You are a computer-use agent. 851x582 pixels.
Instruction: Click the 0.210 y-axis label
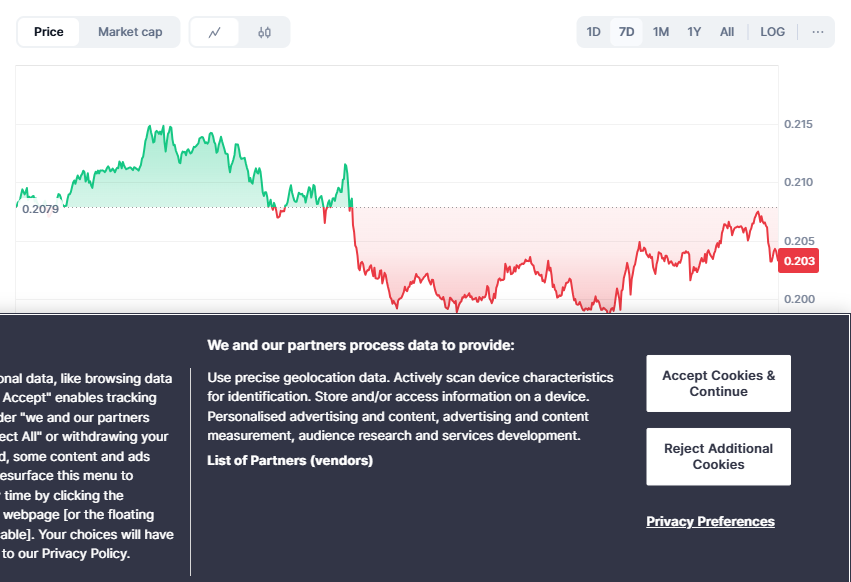[x=798, y=182]
